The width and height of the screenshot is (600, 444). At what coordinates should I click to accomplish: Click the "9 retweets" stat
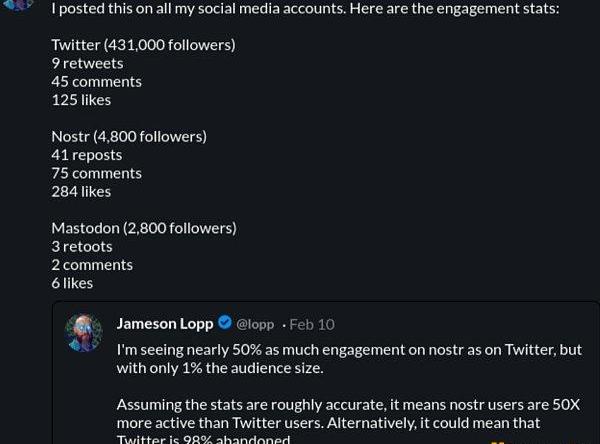pos(87,63)
